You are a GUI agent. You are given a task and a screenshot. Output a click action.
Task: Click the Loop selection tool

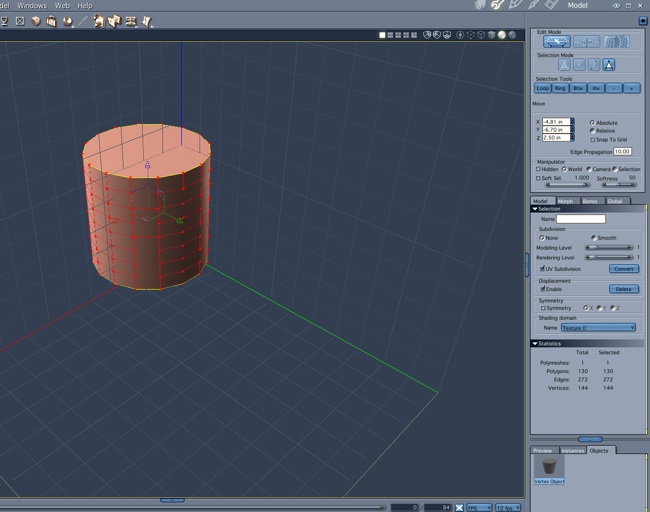[543, 88]
